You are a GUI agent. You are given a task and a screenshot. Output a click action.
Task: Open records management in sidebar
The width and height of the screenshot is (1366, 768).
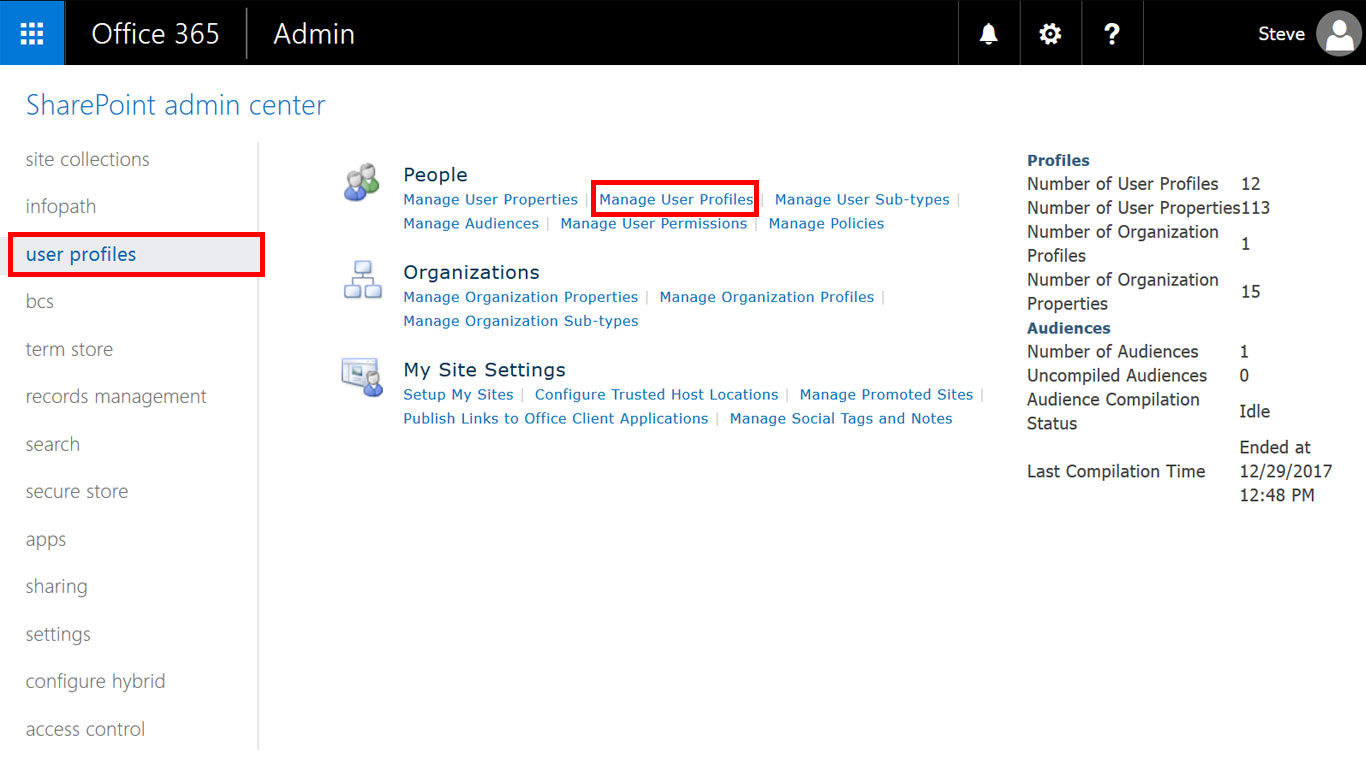click(x=116, y=397)
